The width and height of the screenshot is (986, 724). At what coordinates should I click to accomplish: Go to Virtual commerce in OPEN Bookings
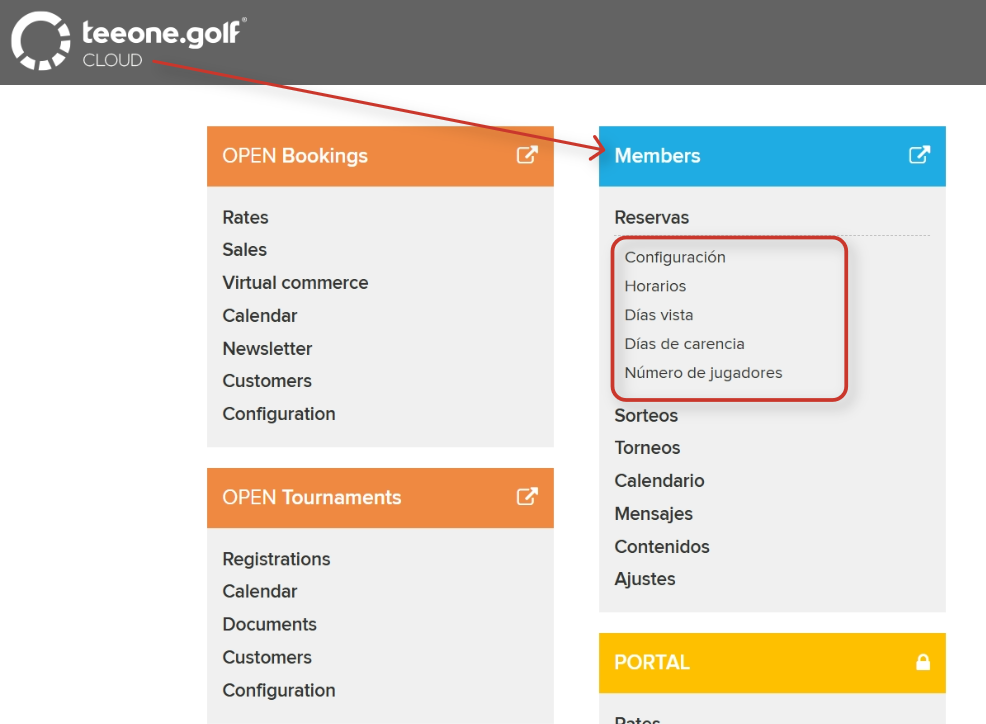click(295, 283)
